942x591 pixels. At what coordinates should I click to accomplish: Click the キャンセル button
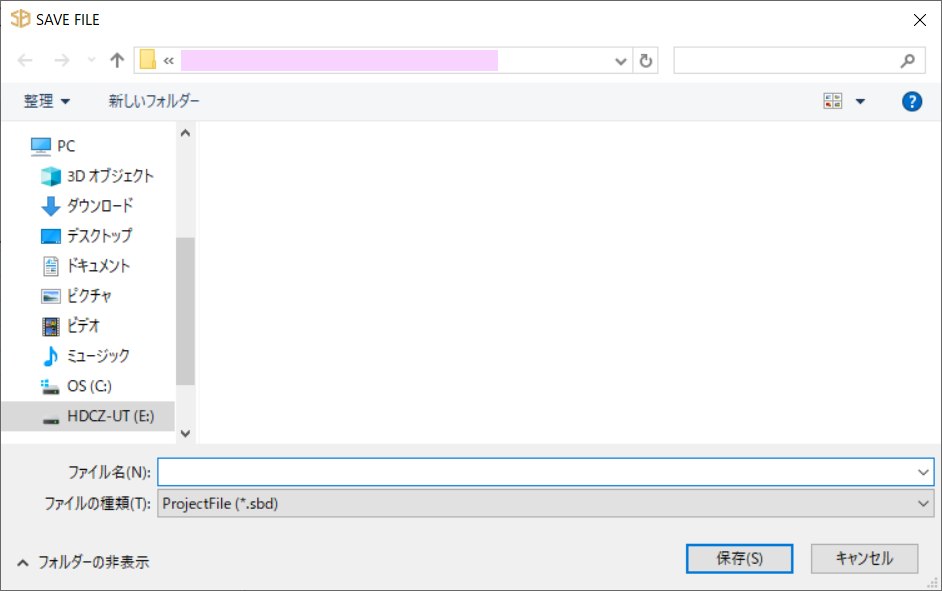(x=864, y=558)
